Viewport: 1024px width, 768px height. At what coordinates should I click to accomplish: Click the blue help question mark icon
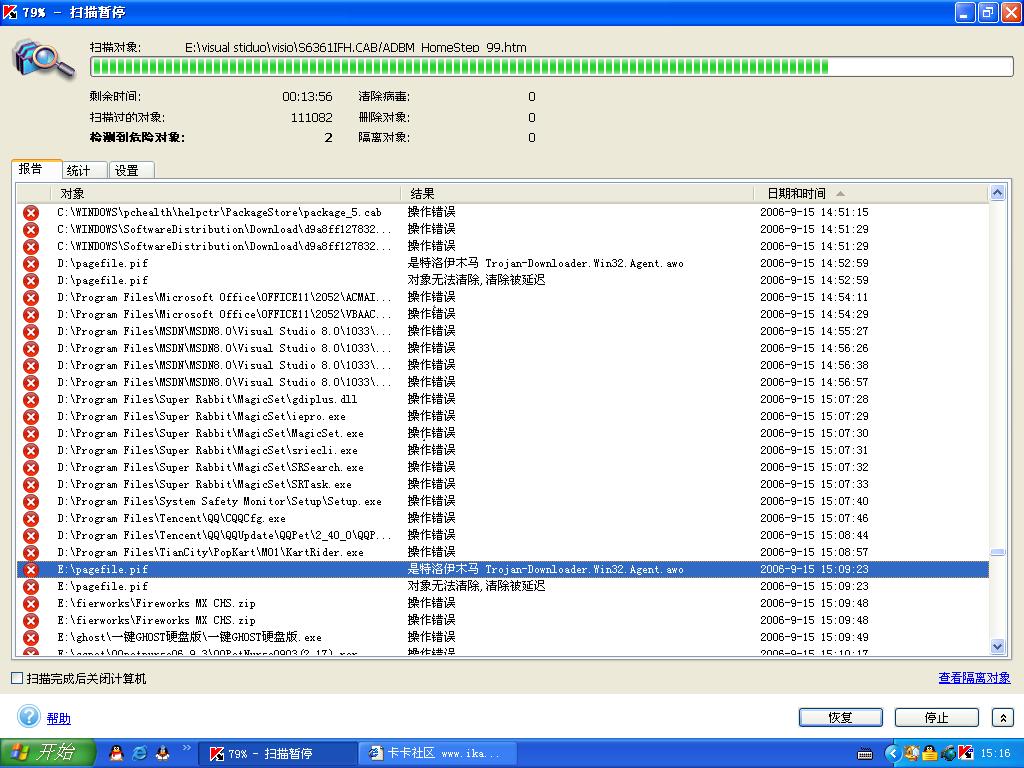[x=29, y=717]
